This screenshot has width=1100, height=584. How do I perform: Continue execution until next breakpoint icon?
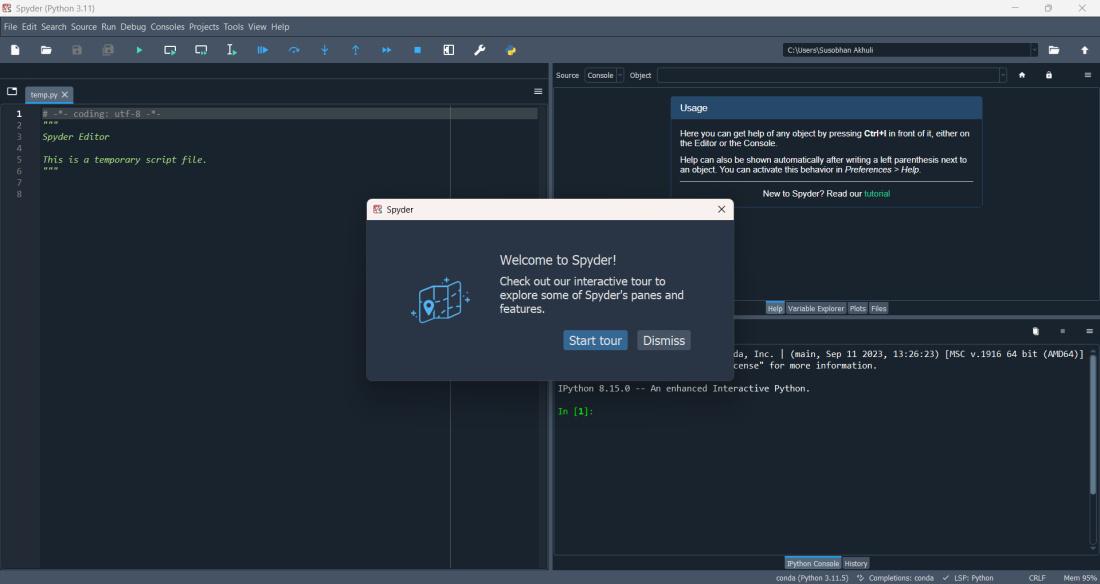tap(387, 50)
